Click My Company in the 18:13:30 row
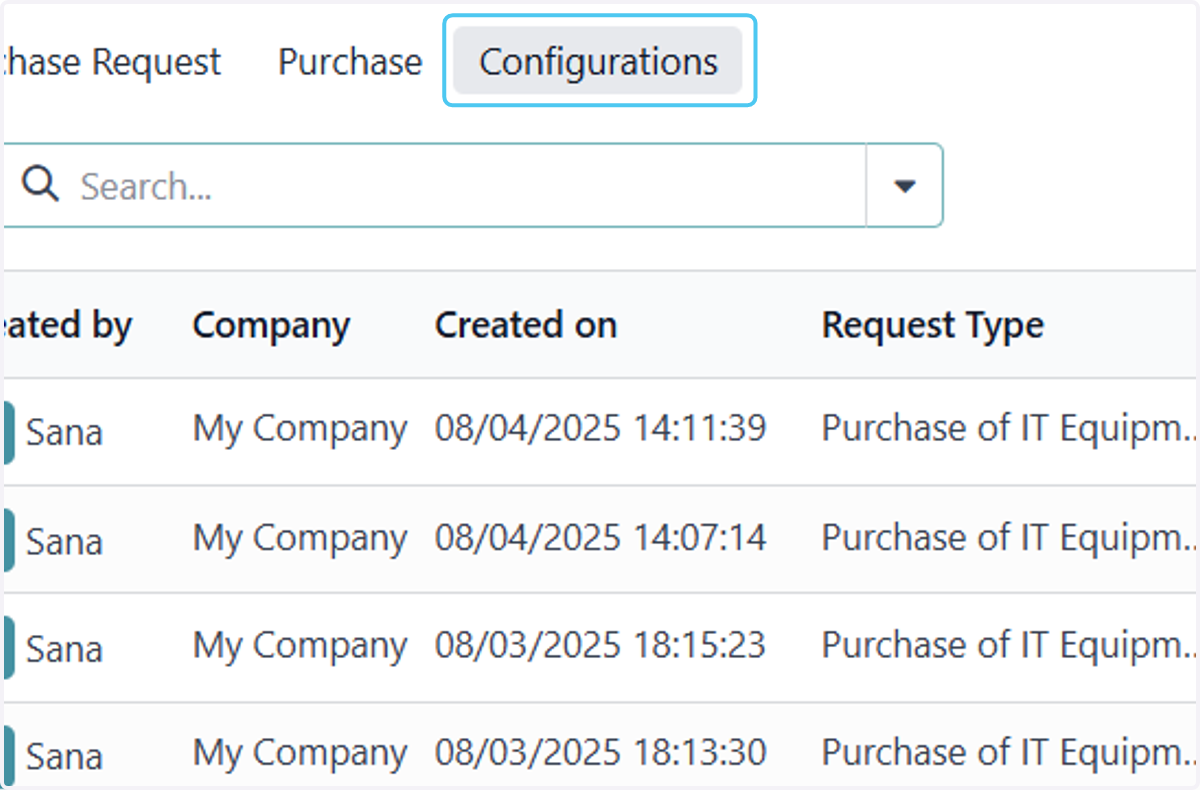This screenshot has height=790, width=1200. pyautogui.click(x=300, y=753)
